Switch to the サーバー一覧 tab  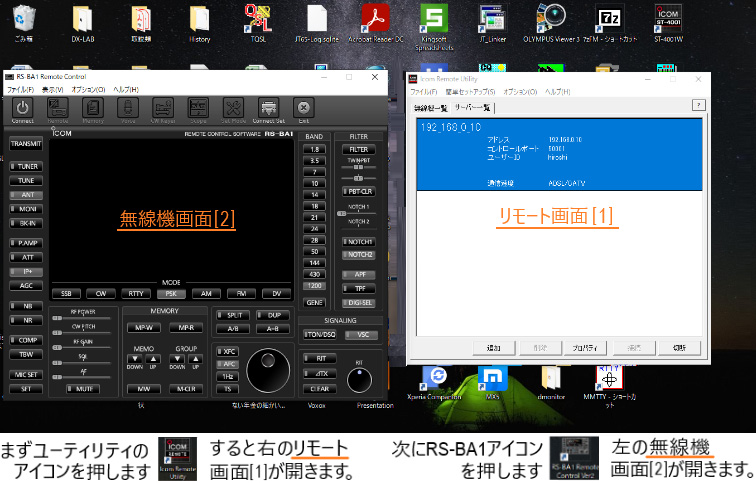(x=472, y=108)
